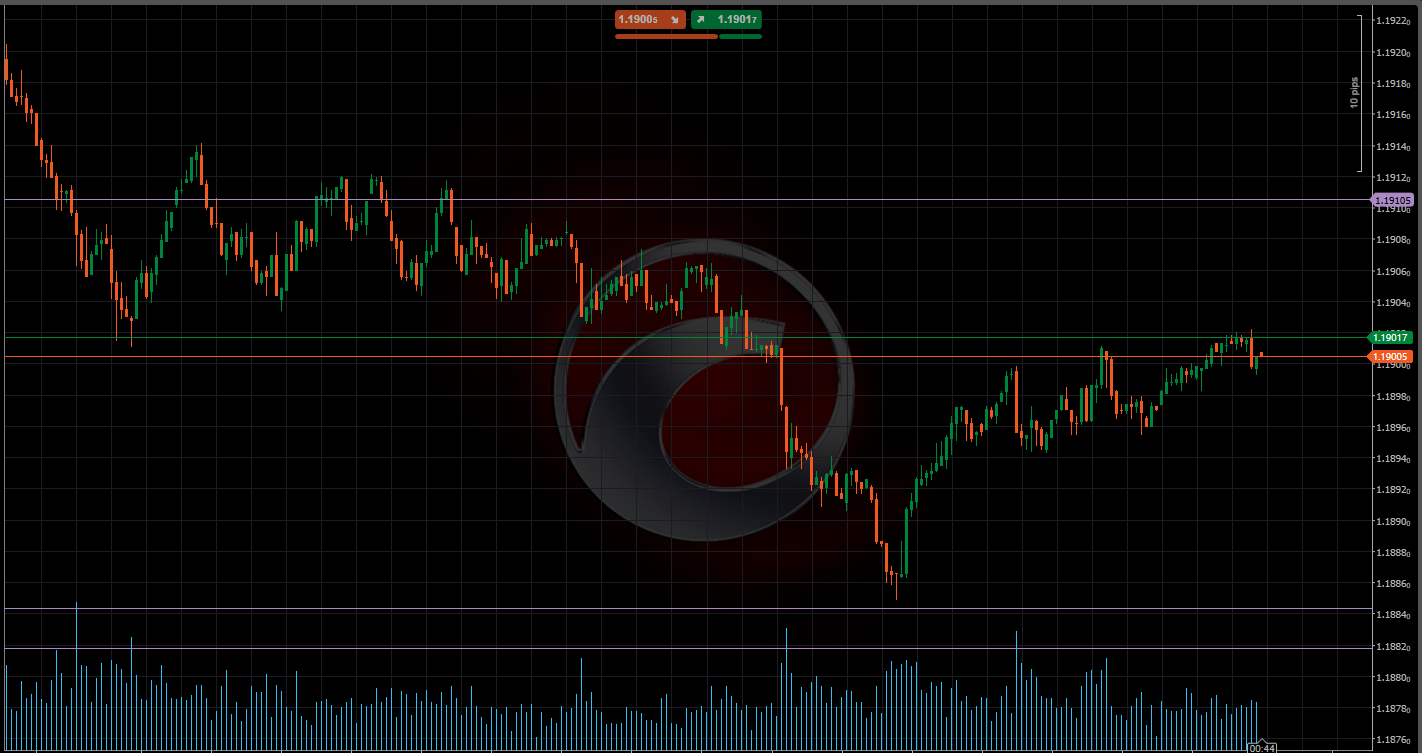Click the green buy sentiment bar
1422x753 pixels.
[x=740, y=36]
